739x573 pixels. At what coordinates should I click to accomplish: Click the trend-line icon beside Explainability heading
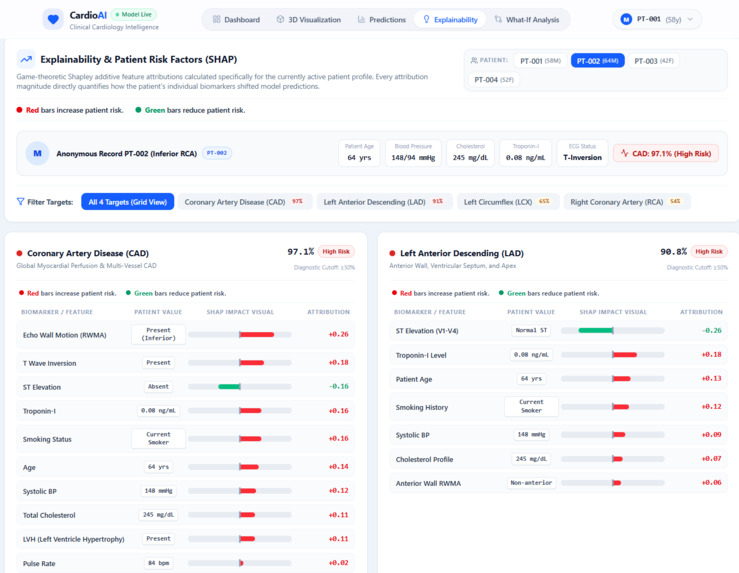[26, 59]
